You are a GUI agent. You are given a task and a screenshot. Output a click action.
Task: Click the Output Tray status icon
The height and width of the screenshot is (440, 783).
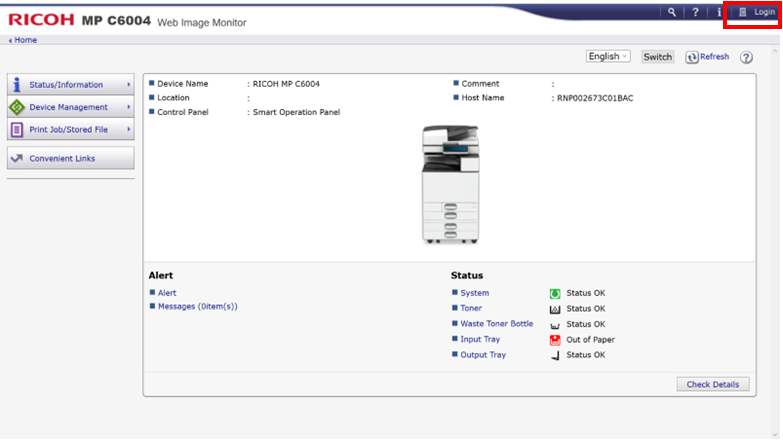point(555,356)
